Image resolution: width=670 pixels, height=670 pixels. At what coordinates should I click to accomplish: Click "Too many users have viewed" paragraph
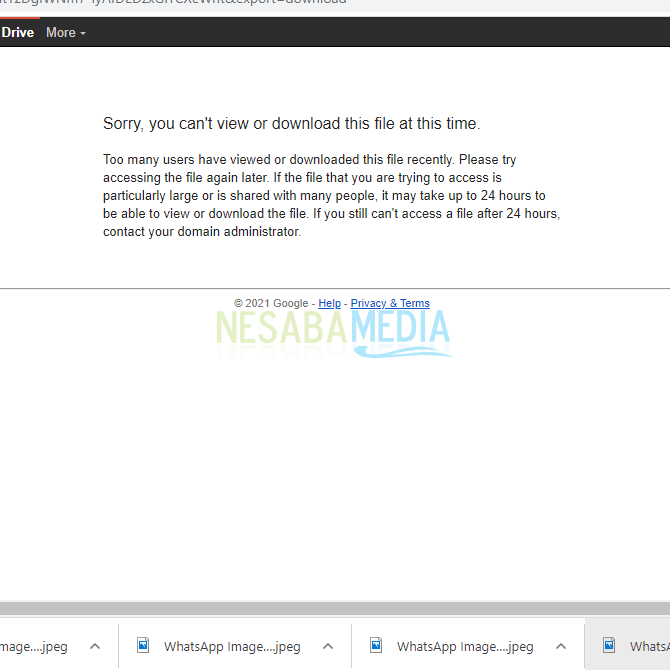[331, 195]
